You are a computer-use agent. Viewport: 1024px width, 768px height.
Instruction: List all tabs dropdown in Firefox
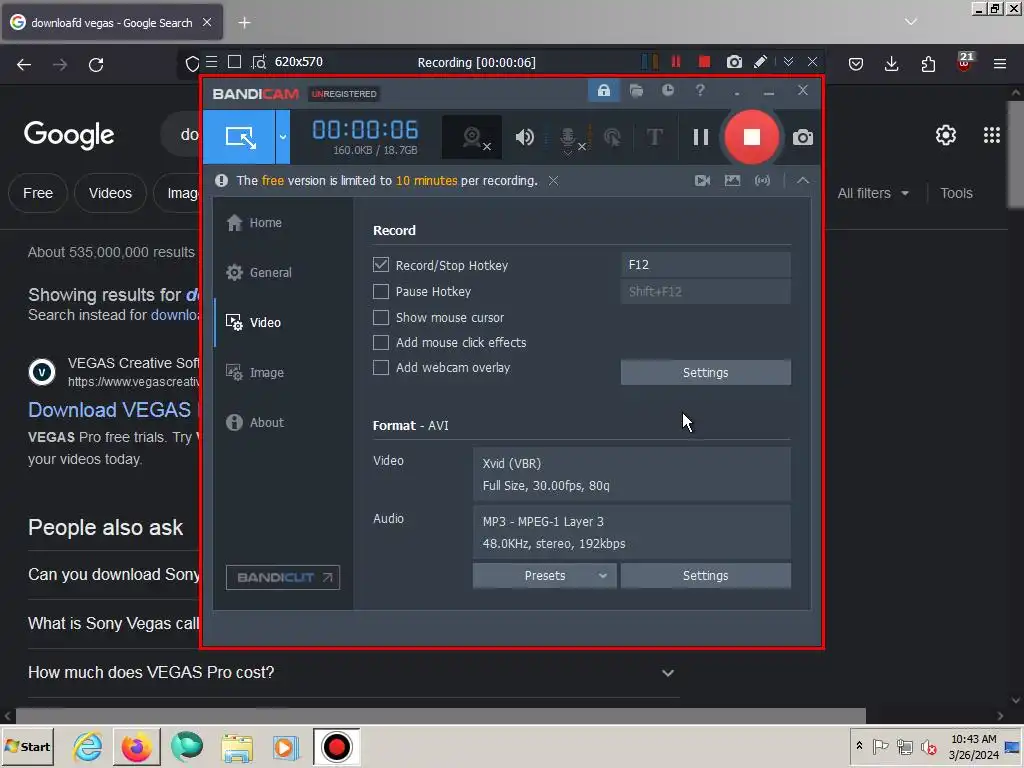tap(911, 22)
